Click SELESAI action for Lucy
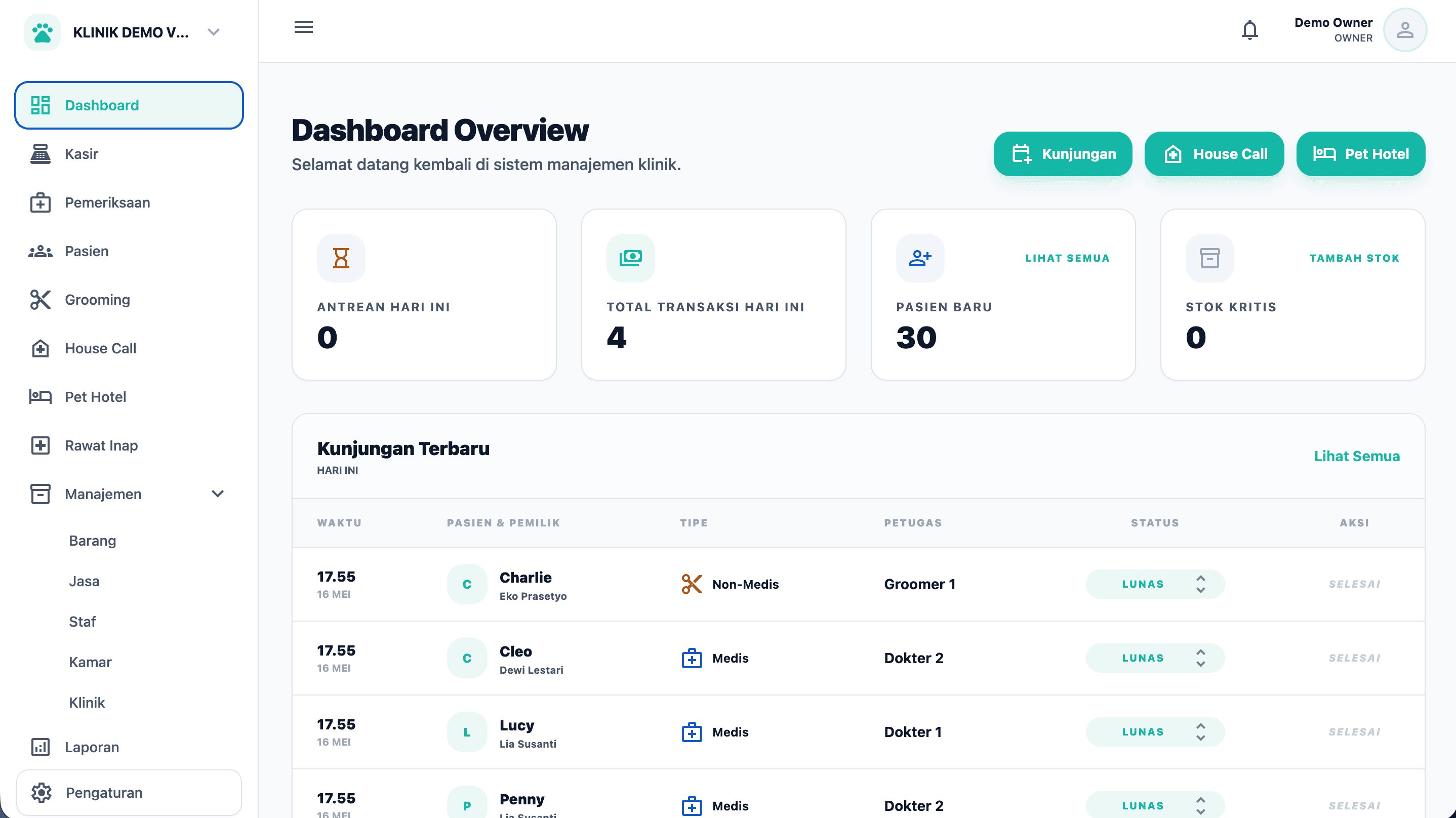1456x818 pixels. [x=1354, y=732]
